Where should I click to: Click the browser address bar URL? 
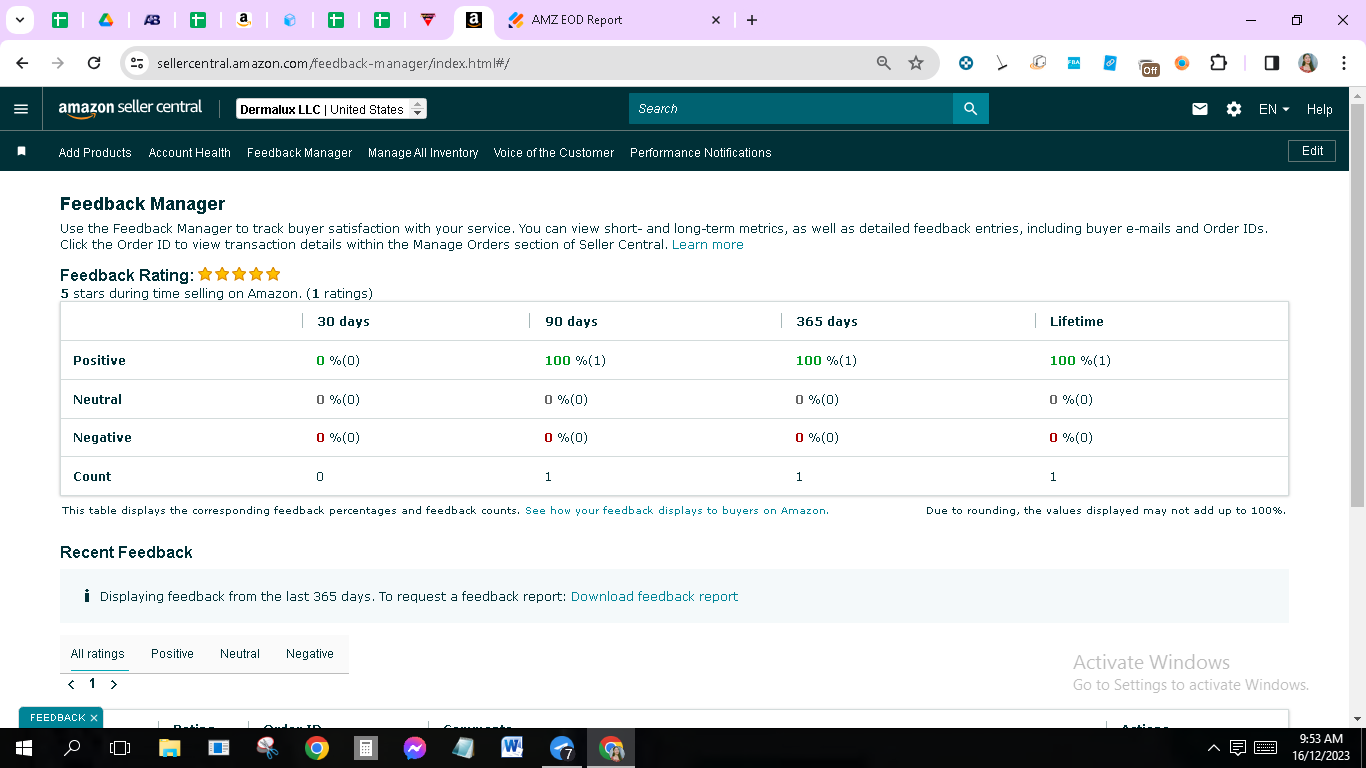click(333, 63)
